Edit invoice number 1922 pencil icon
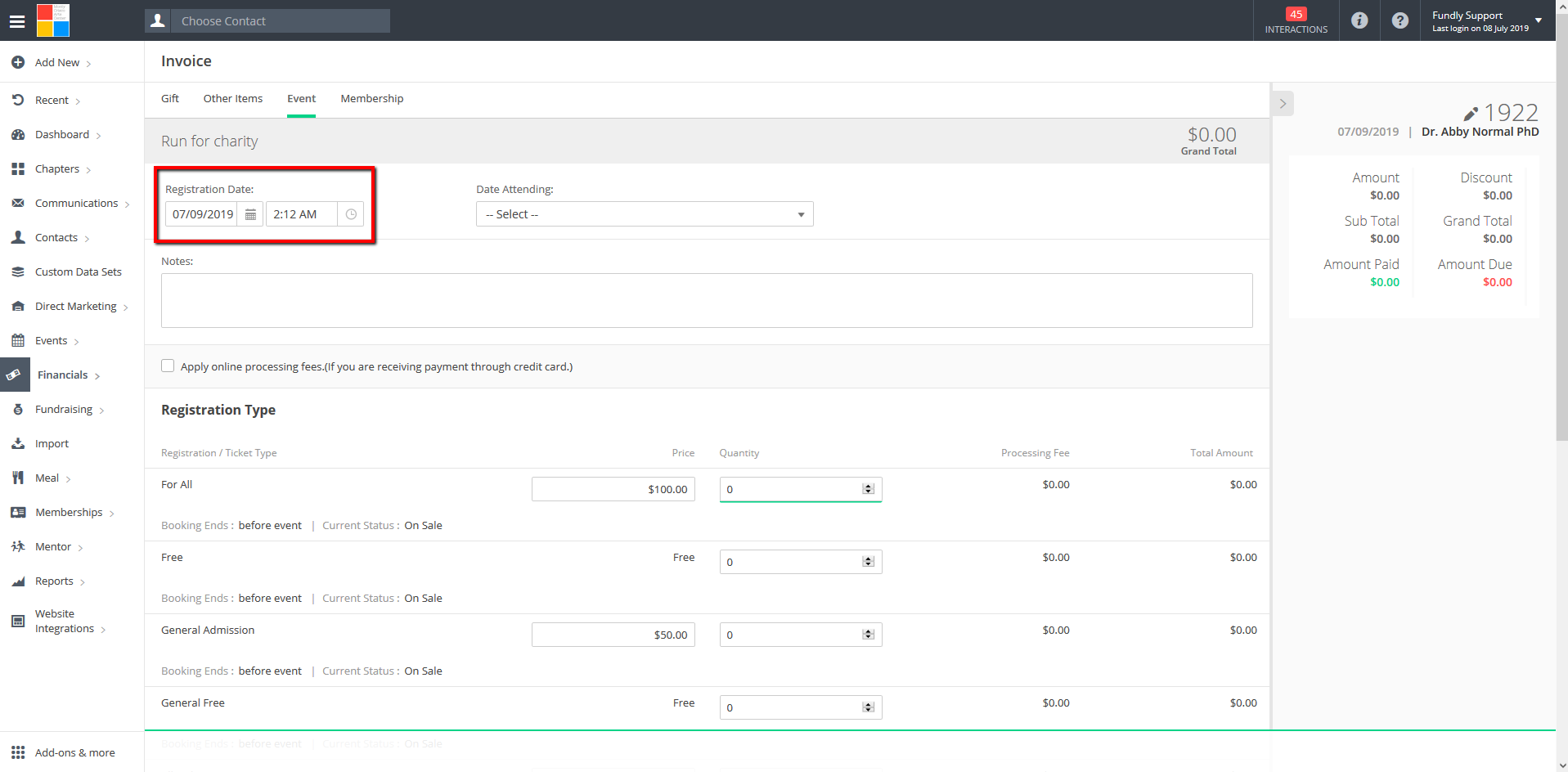The width and height of the screenshot is (1568, 772). tap(1471, 114)
